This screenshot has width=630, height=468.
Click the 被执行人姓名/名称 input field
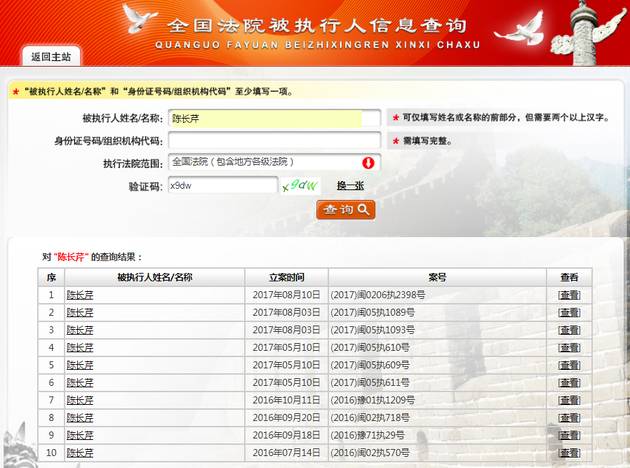point(274,118)
